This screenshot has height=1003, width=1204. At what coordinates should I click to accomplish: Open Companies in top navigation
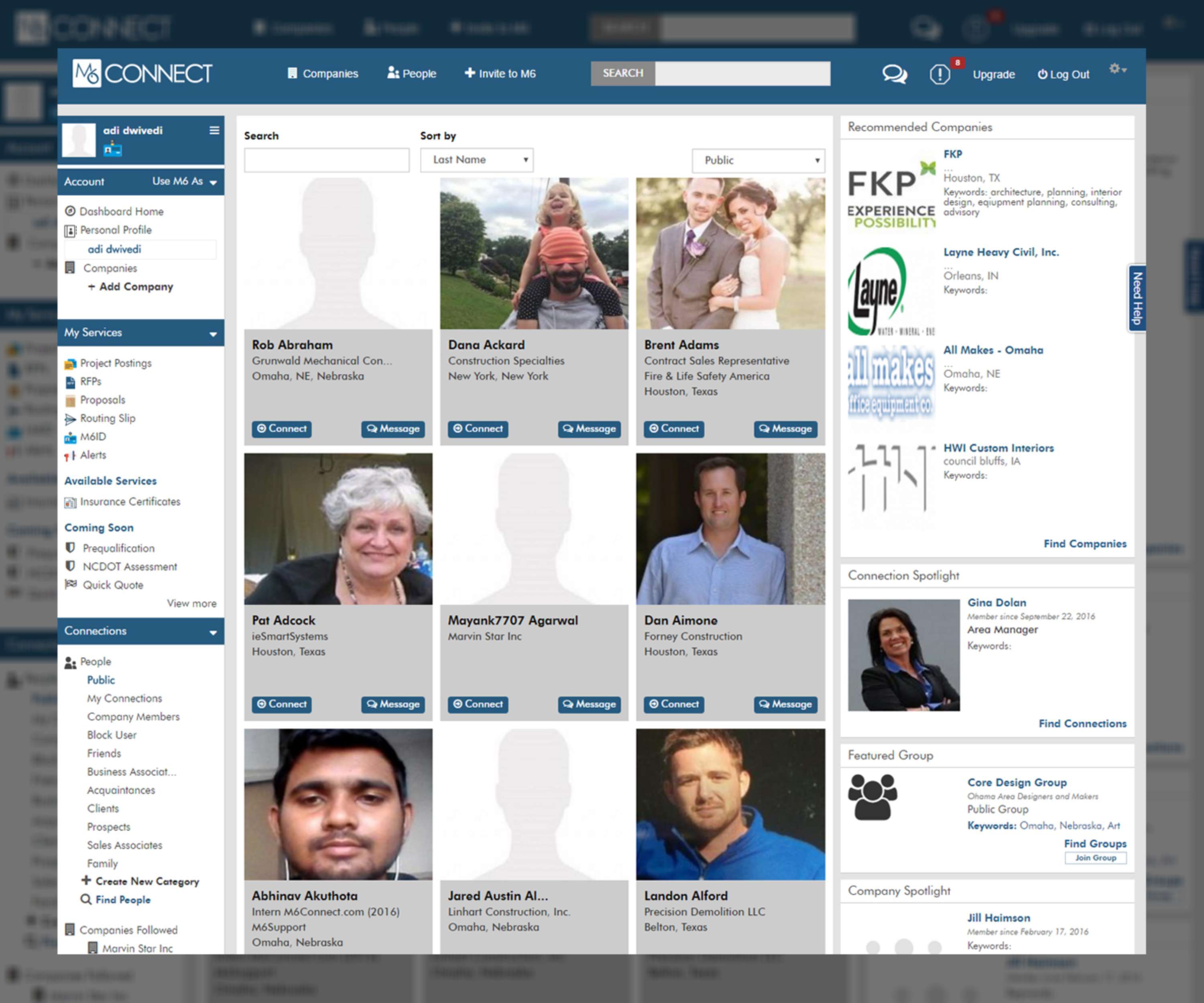323,73
